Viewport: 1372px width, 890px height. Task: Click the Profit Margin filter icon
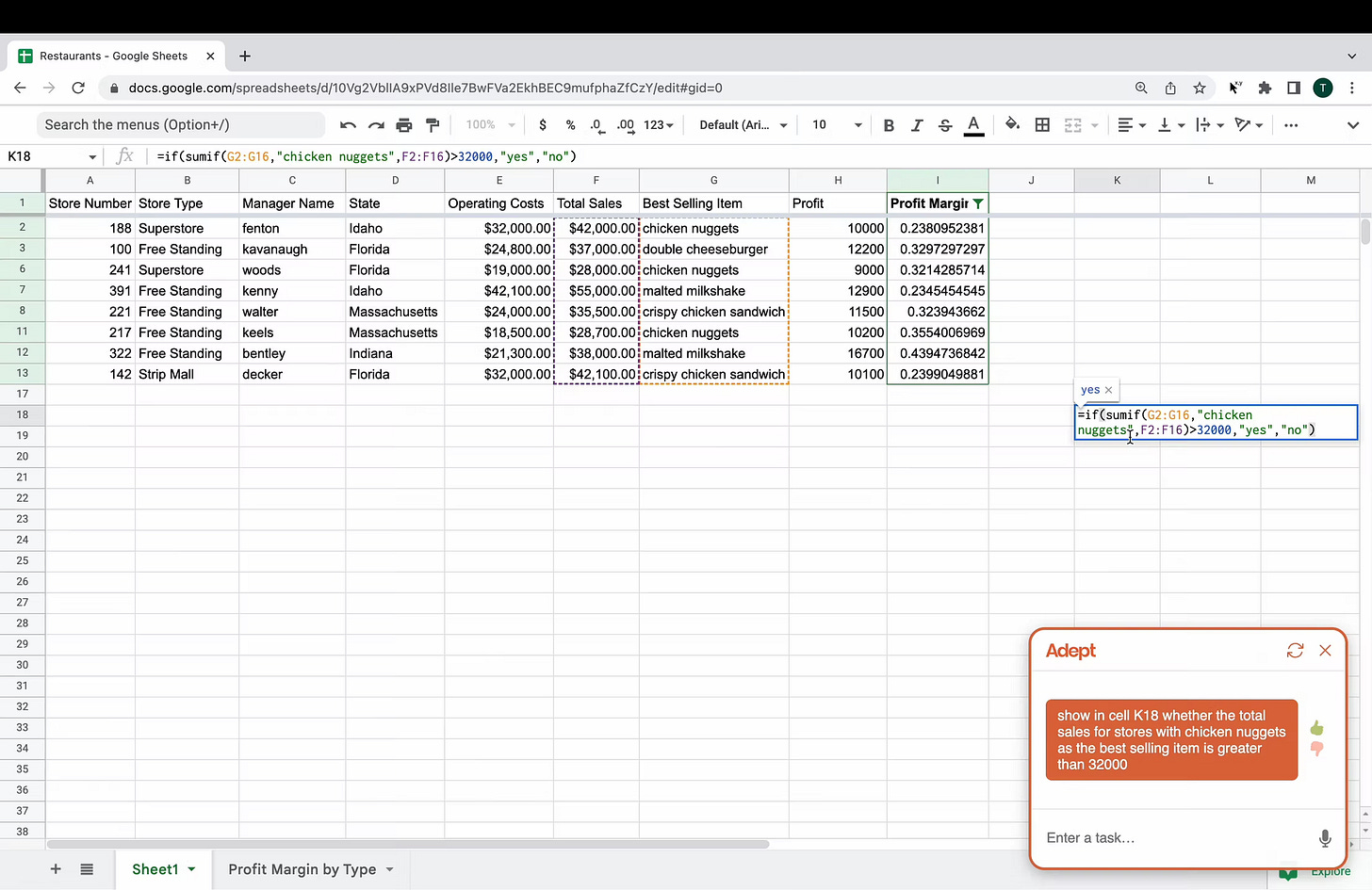tap(978, 203)
